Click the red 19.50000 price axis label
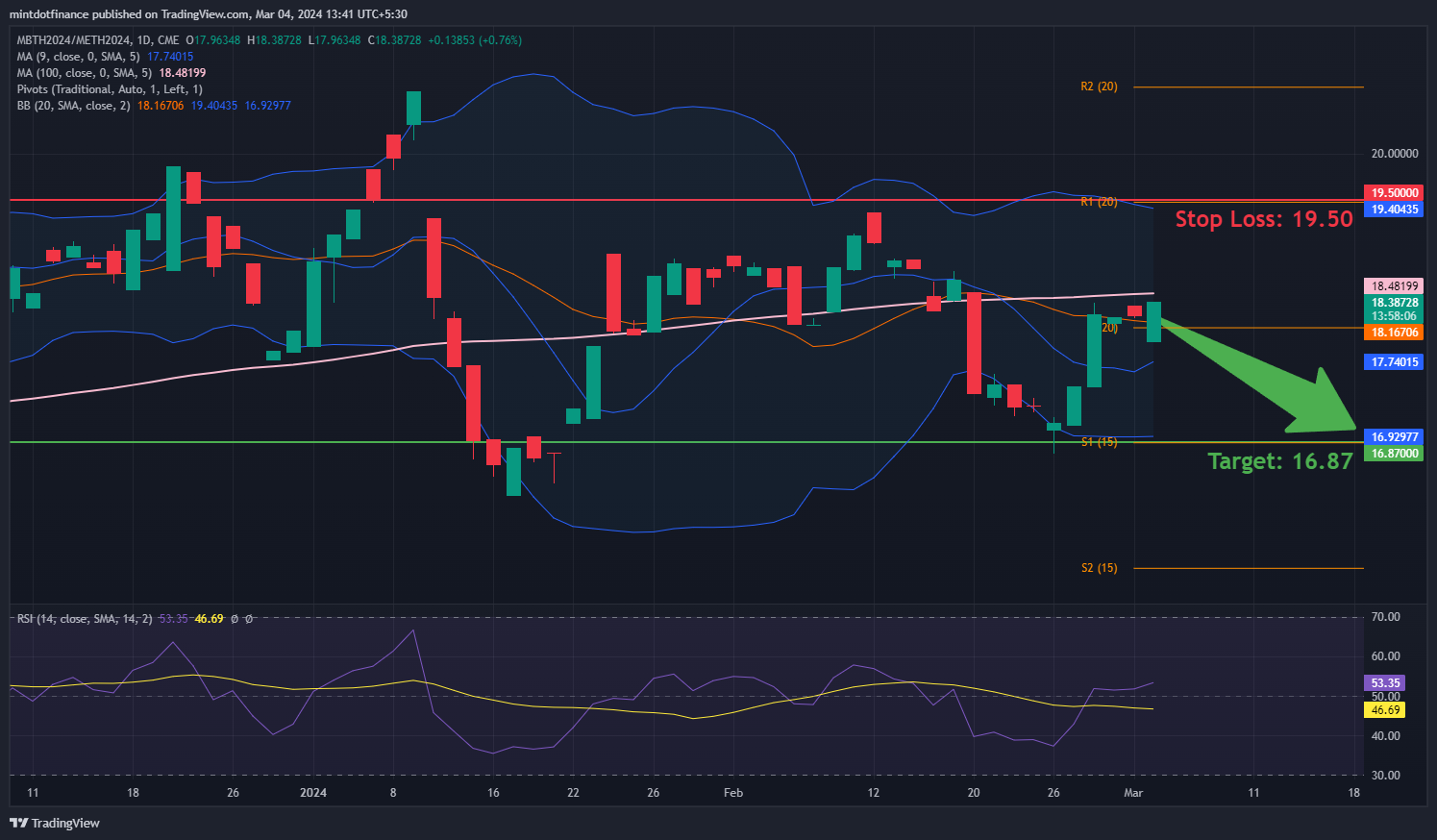Screen dimensions: 1437x840 click(x=1395, y=193)
